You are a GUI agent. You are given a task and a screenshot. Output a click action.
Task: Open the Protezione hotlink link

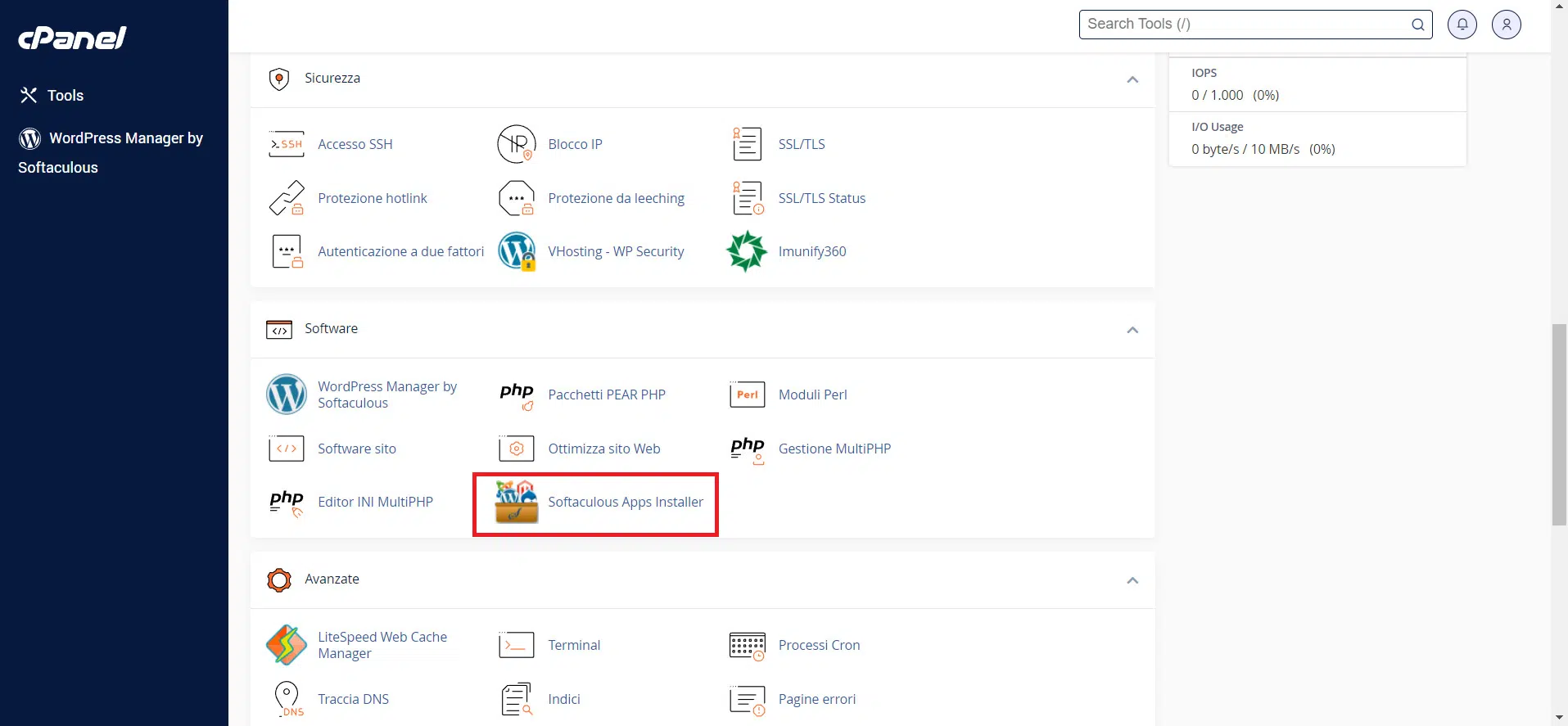[373, 198]
